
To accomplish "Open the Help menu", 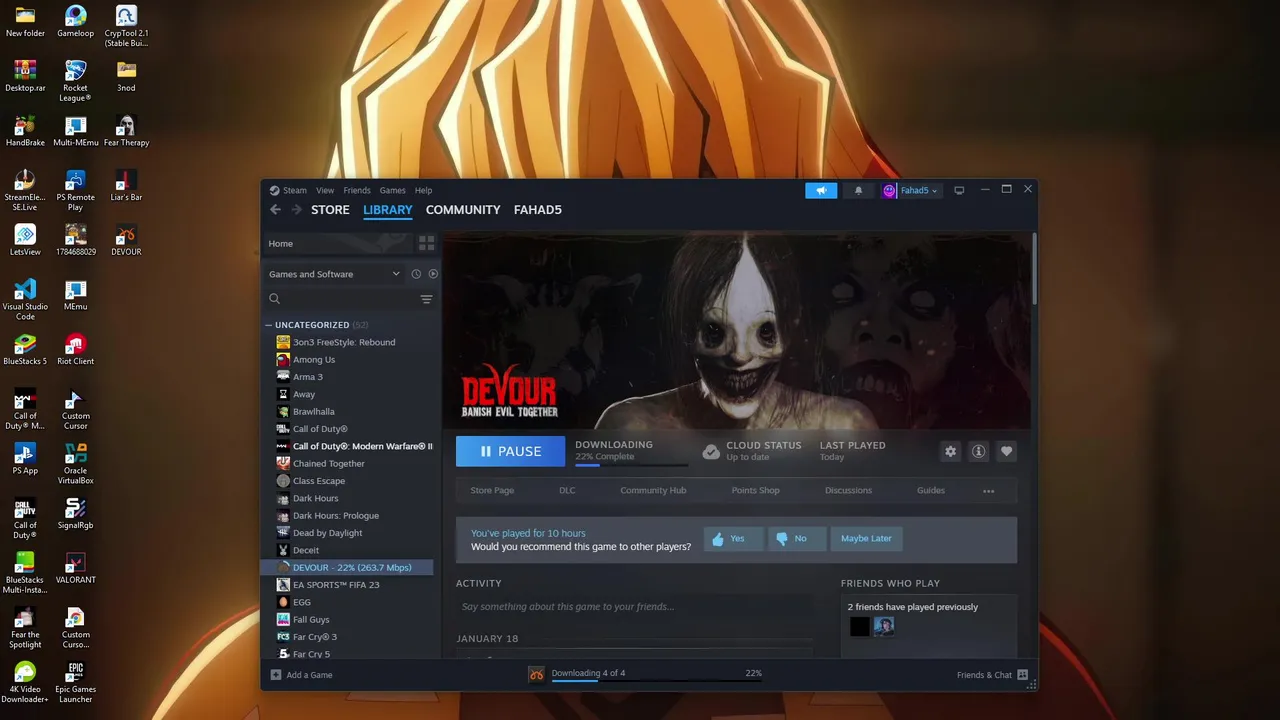I will click(x=423, y=190).
